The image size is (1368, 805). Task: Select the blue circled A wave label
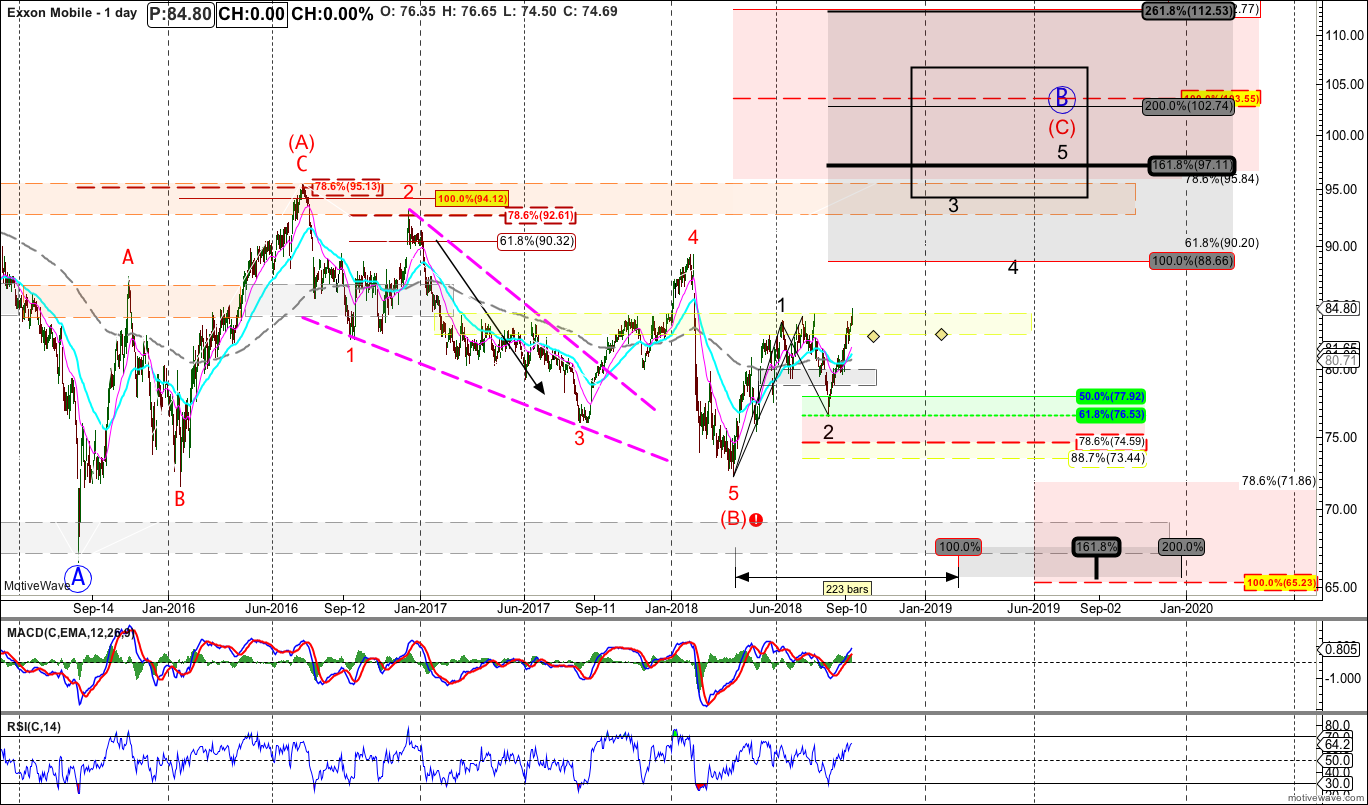(x=80, y=577)
